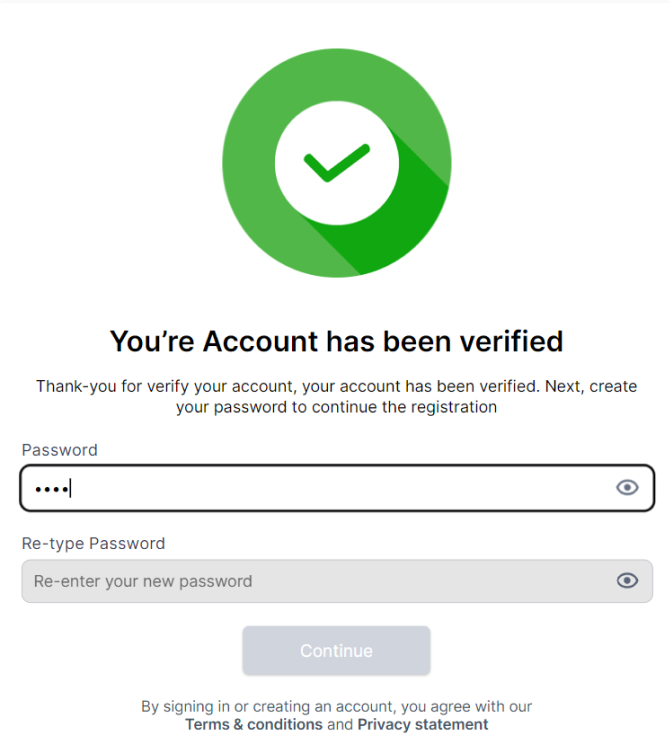Toggle visibility eye in Re-type Password field
The height and width of the screenshot is (753, 670).
coord(627,581)
